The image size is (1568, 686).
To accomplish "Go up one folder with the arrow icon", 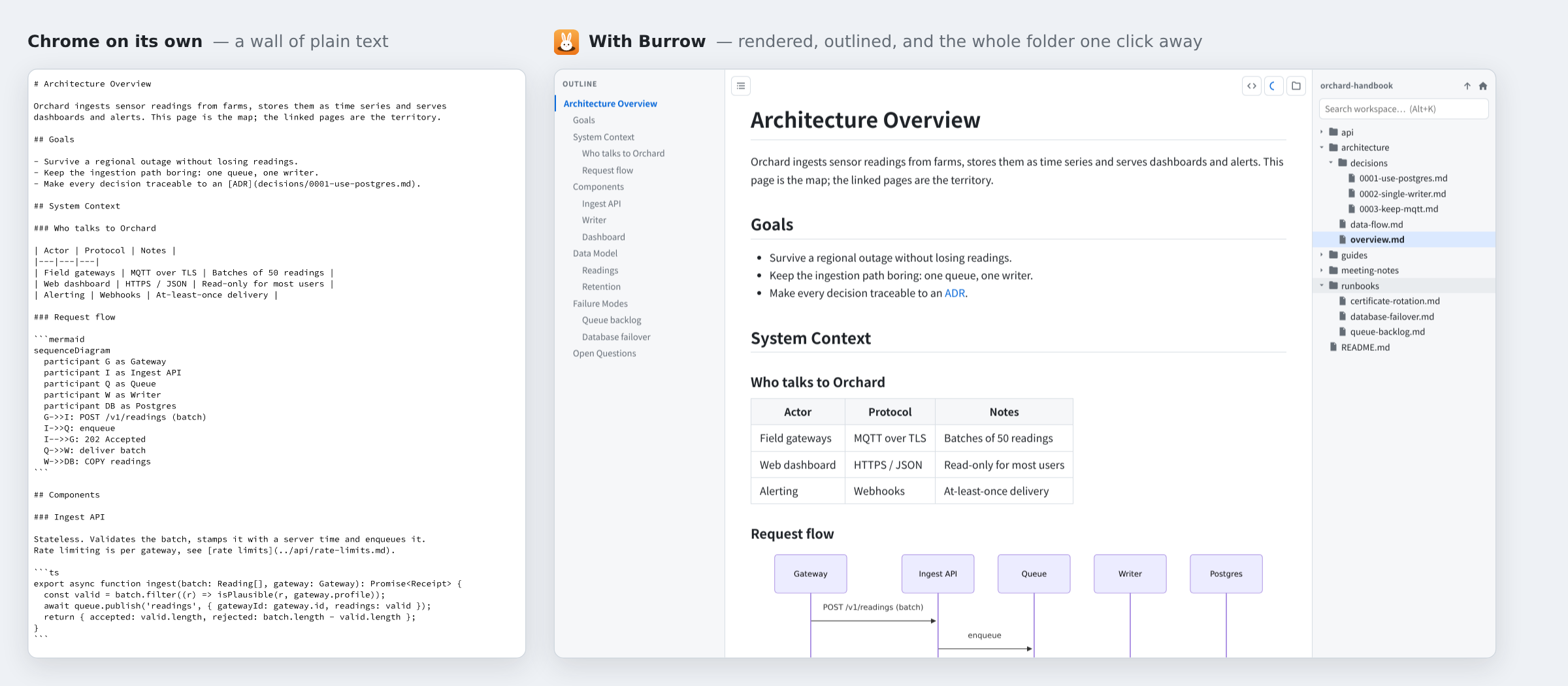I will (x=1467, y=86).
